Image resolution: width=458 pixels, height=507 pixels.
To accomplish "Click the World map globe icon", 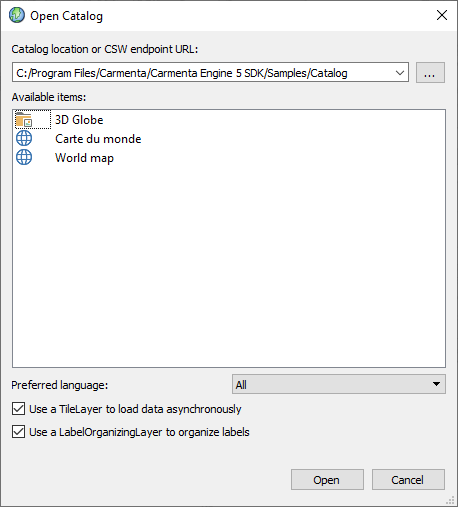I will pyautogui.click(x=24, y=157).
